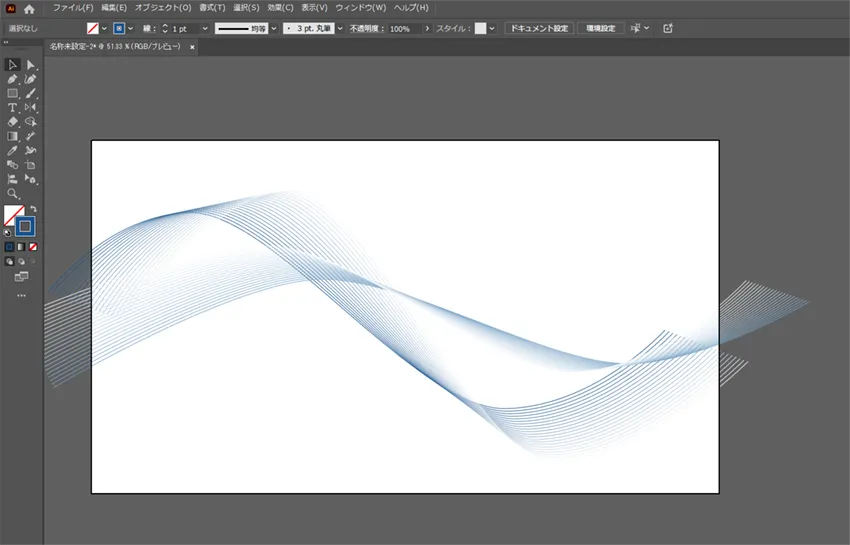Click the ドキュメント設定 button
Viewport: 850px width, 545px height.
click(539, 29)
